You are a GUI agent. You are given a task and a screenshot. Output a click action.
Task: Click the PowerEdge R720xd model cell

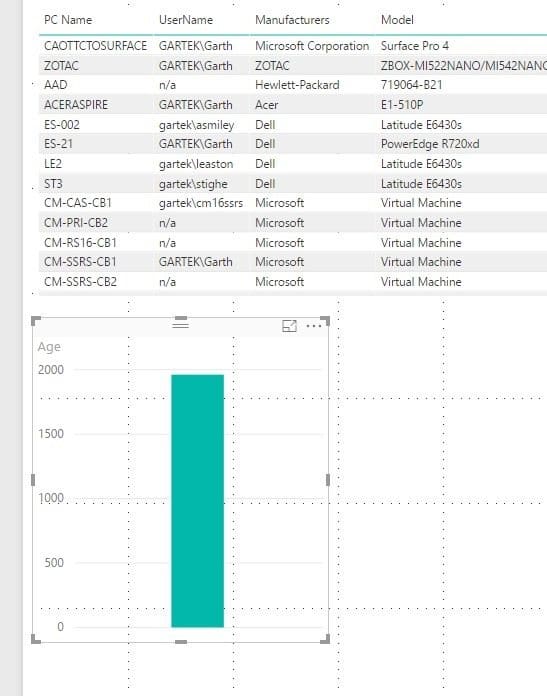(430, 144)
